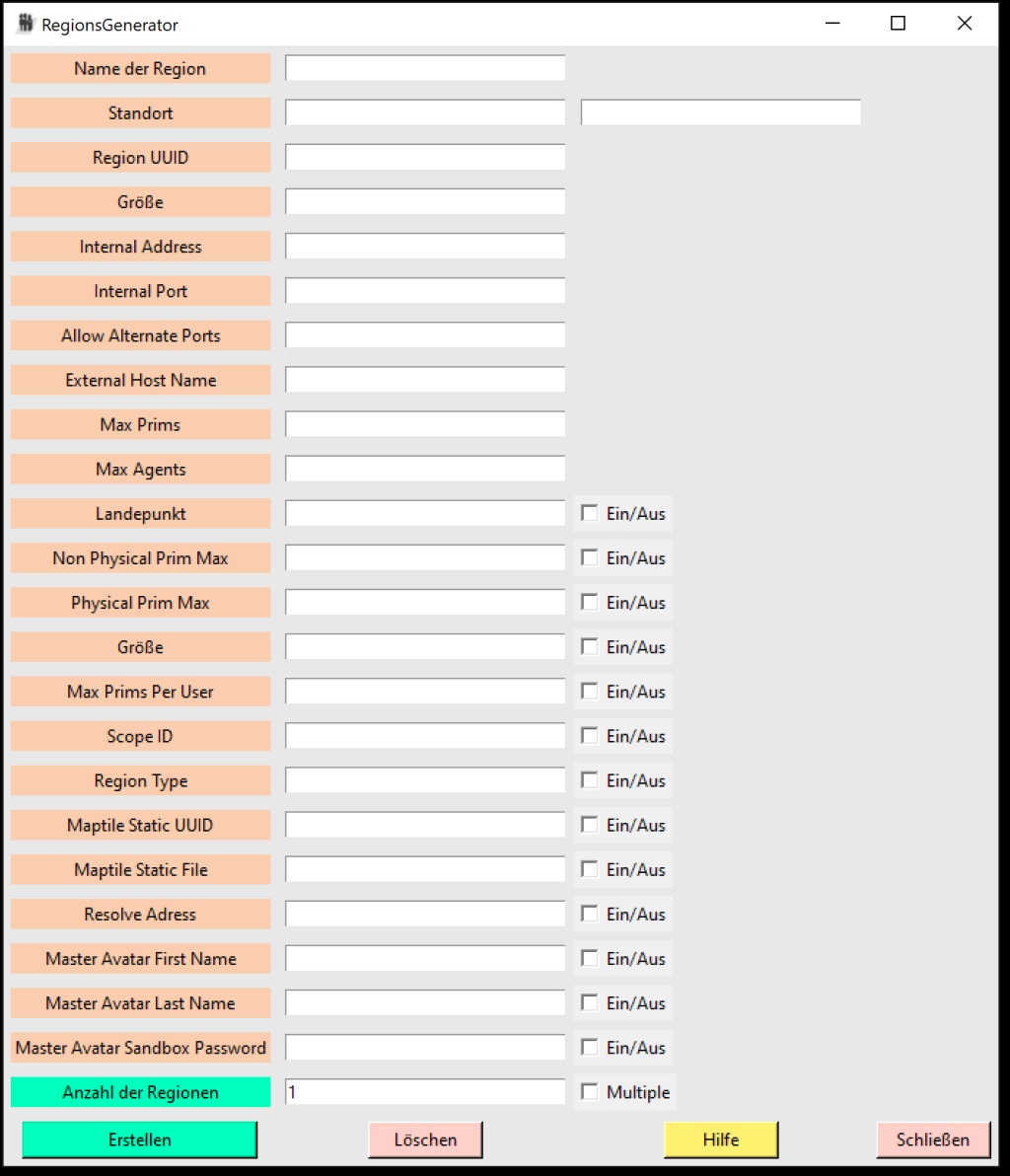Enable the Landepunkt Ein/Aus checkbox
The image size is (1010, 1176).
point(590,513)
